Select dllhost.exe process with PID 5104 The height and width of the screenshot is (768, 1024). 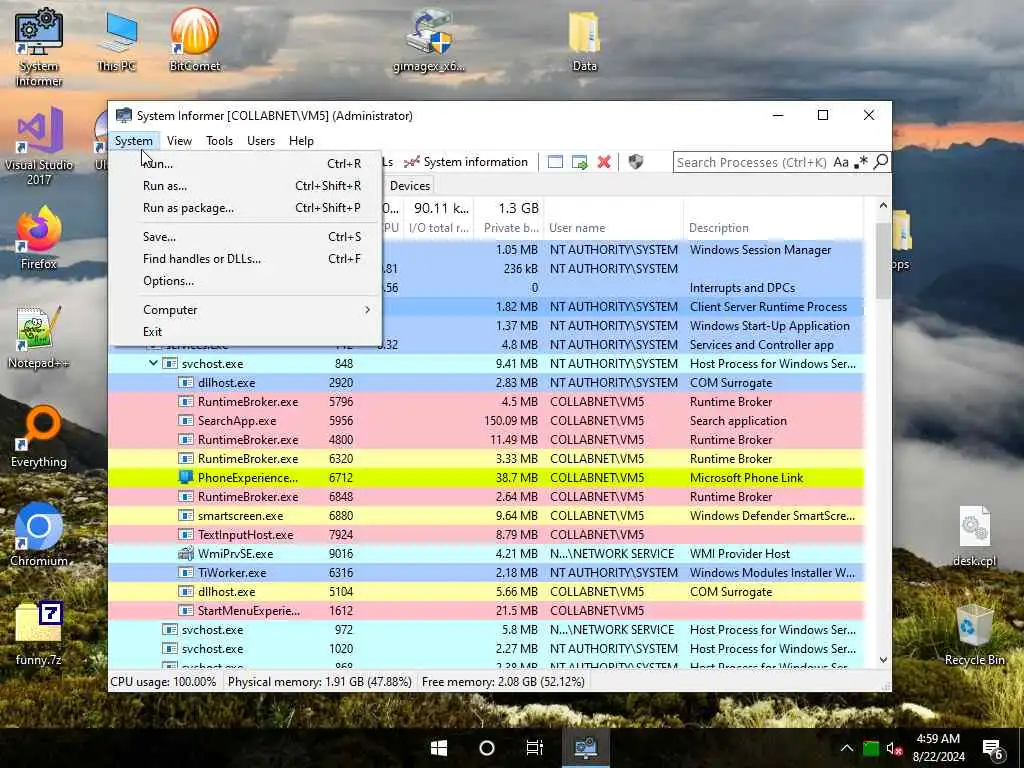486,592
